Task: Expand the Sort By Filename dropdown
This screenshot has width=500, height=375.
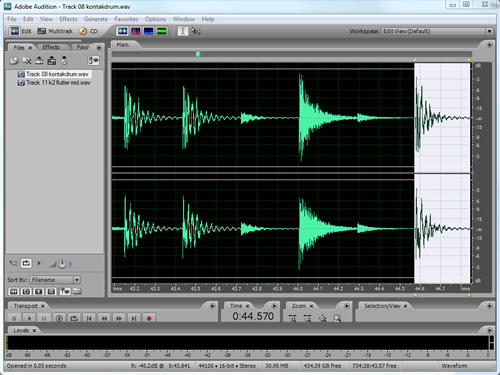Action: pos(55,280)
